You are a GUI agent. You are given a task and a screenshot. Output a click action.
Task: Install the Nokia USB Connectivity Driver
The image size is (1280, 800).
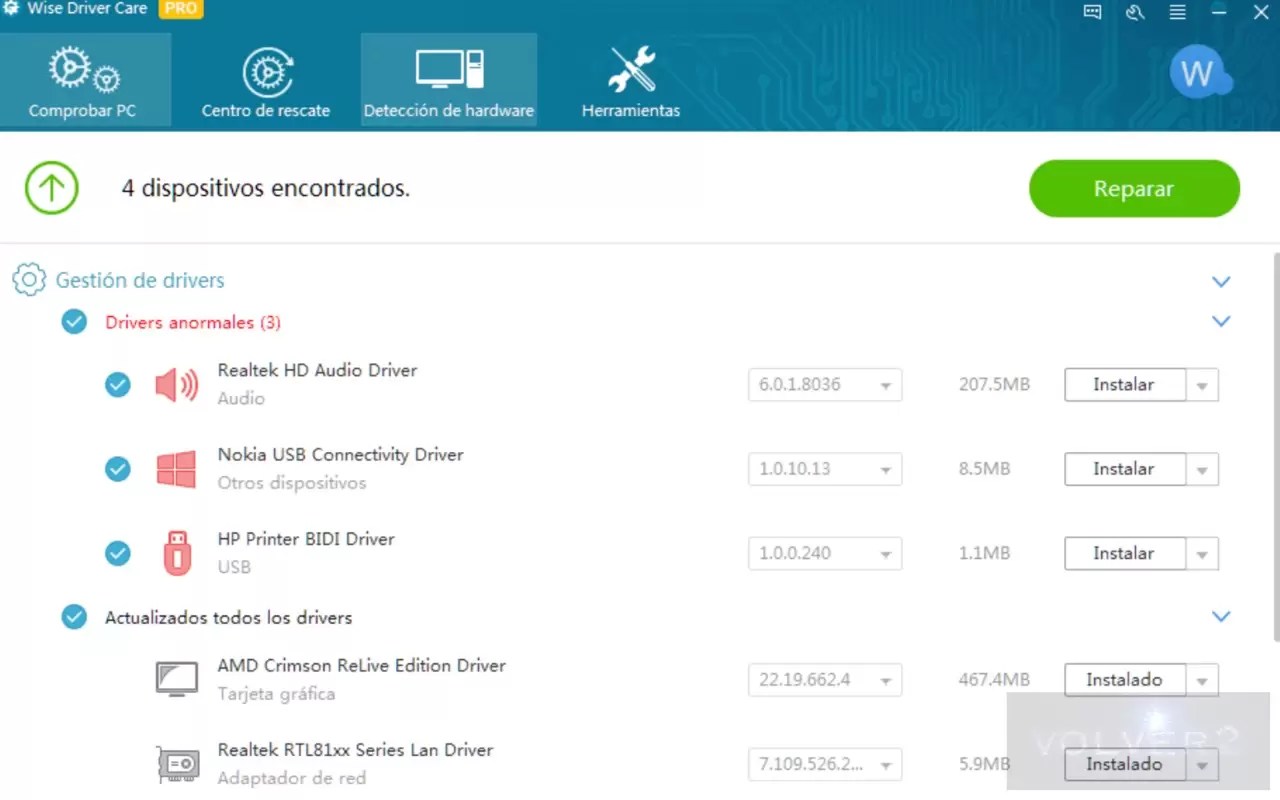pyautogui.click(x=1125, y=469)
